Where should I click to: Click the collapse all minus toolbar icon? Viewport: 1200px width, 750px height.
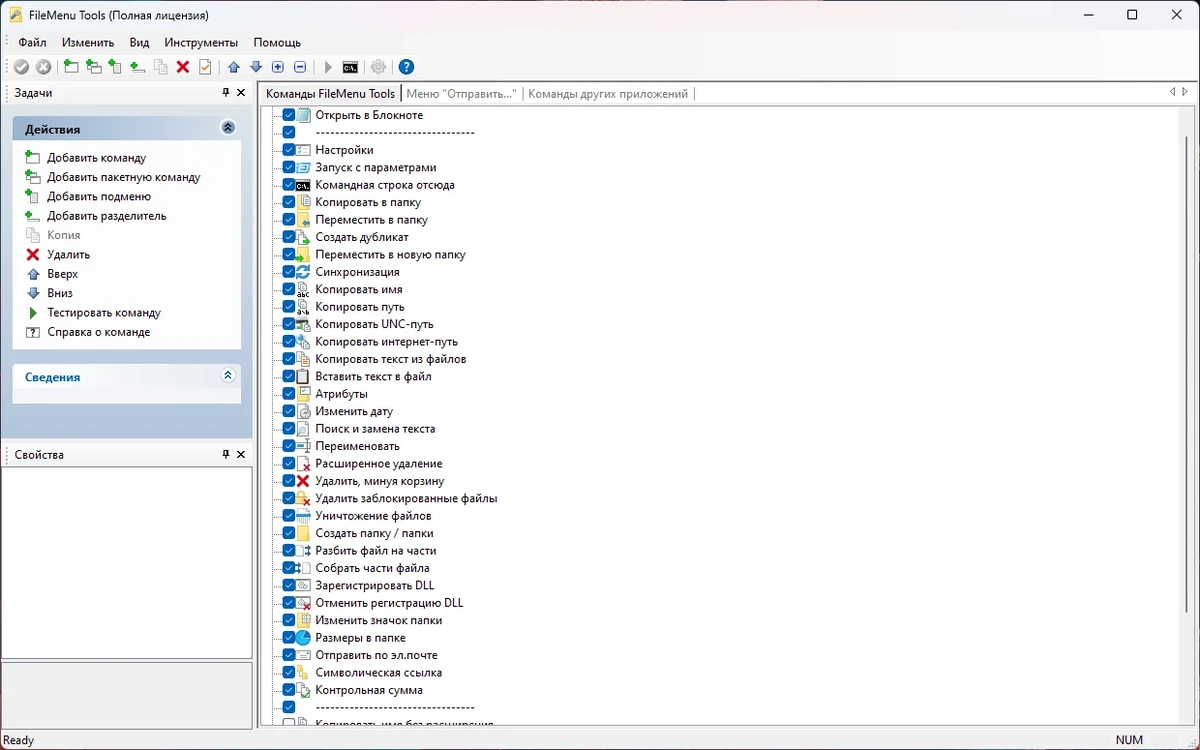point(300,67)
